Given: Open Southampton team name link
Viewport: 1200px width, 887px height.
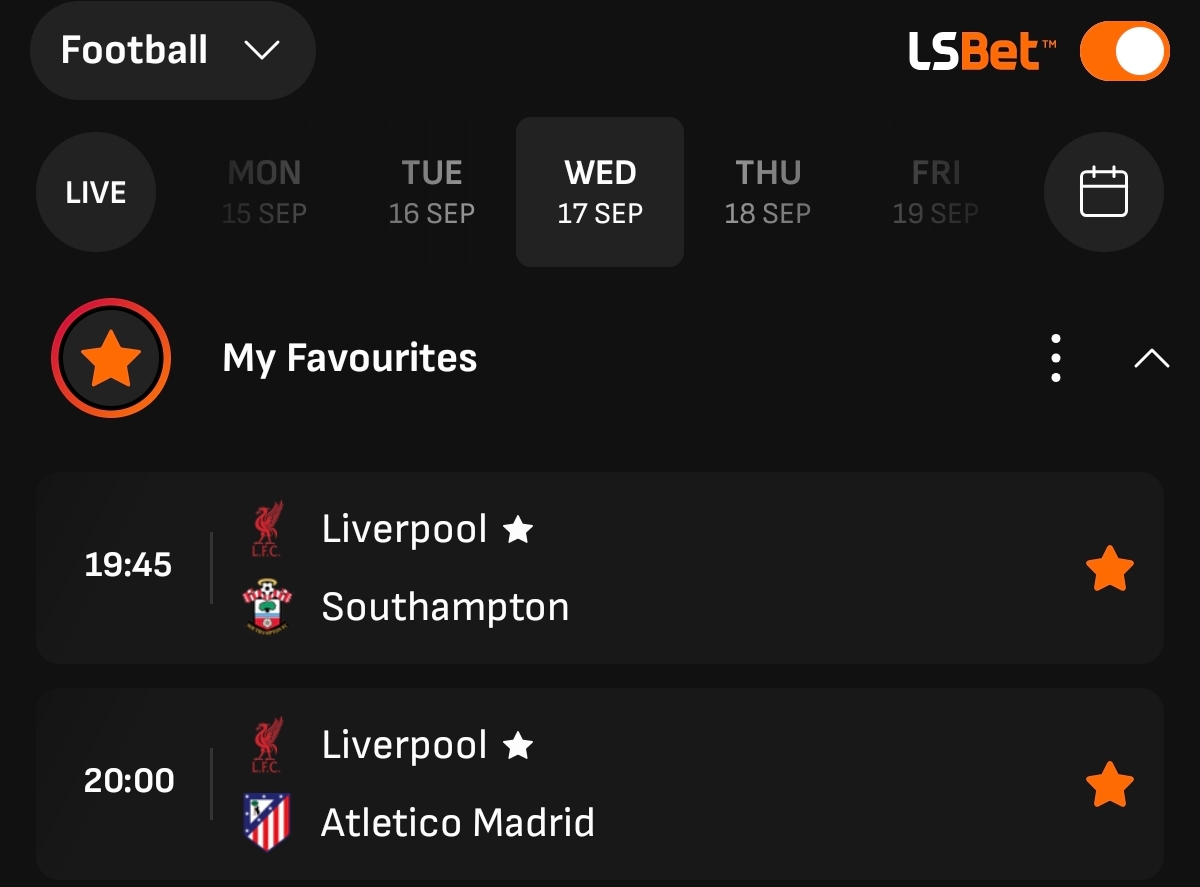Looking at the screenshot, I should (x=445, y=607).
